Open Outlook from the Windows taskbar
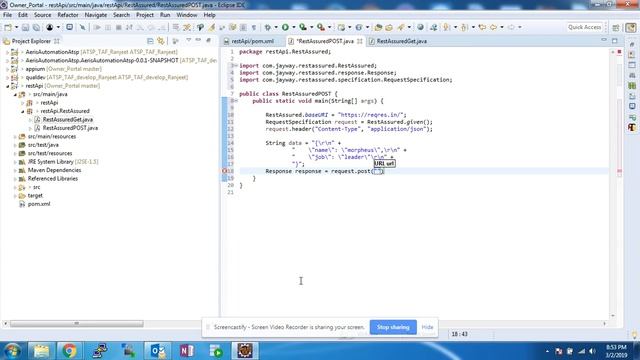The image size is (640, 360). point(157,351)
